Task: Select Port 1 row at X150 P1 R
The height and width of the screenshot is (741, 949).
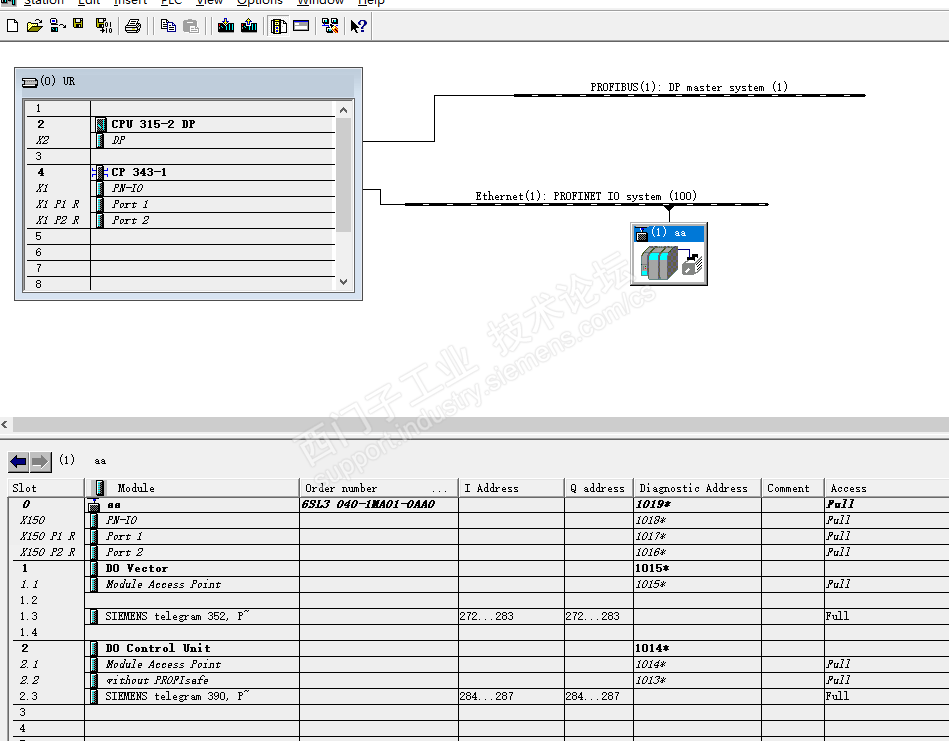Action: (x=478, y=536)
